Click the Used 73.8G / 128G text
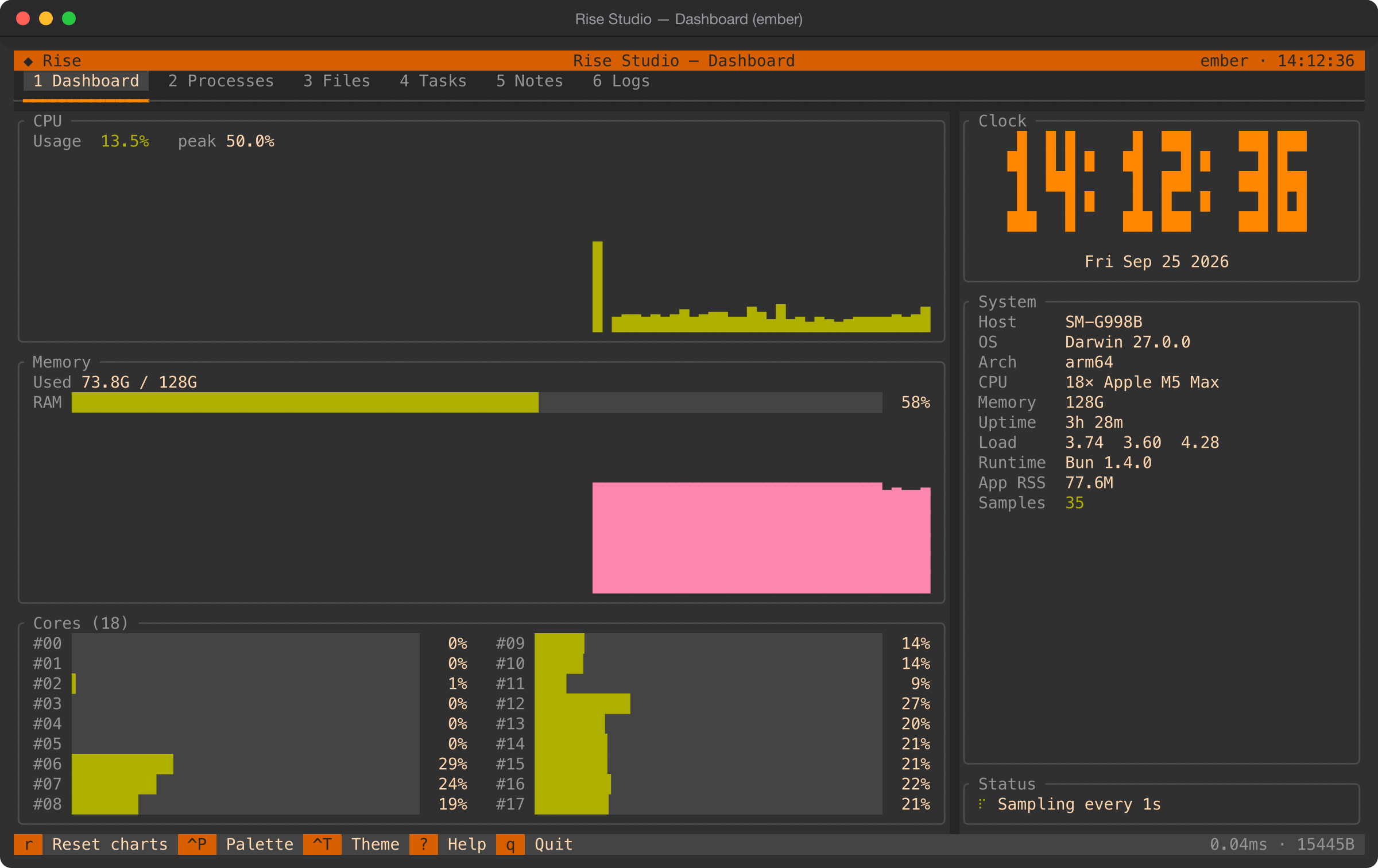The width and height of the screenshot is (1378, 868). pos(115,382)
